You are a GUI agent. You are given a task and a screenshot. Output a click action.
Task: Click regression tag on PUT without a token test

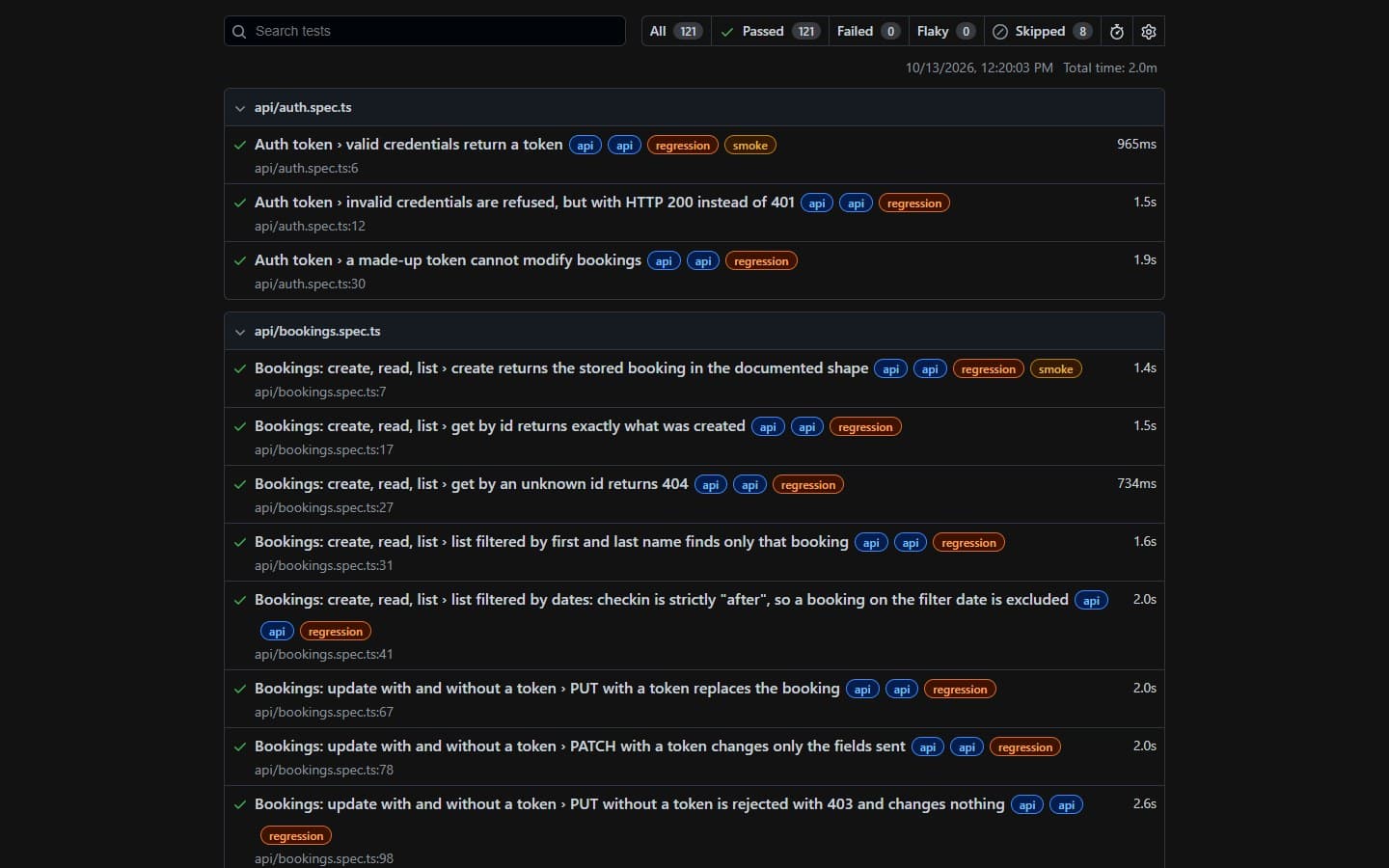click(296, 836)
